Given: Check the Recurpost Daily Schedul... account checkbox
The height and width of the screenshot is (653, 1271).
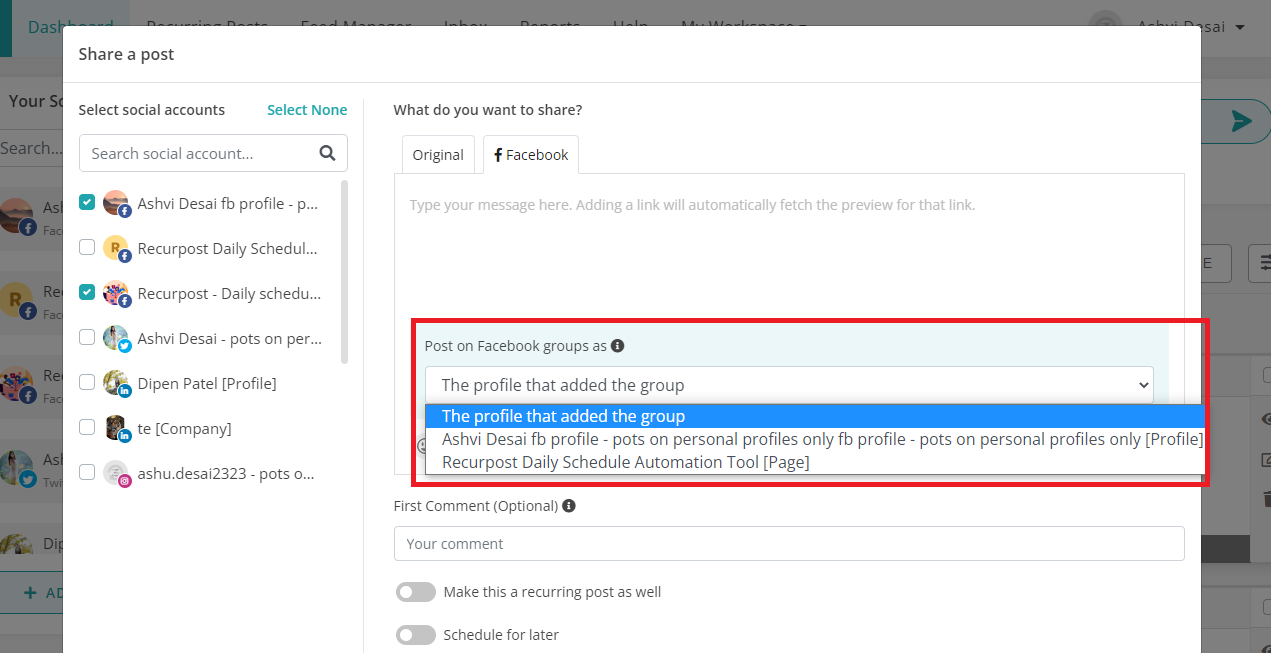Looking at the screenshot, I should (x=87, y=247).
